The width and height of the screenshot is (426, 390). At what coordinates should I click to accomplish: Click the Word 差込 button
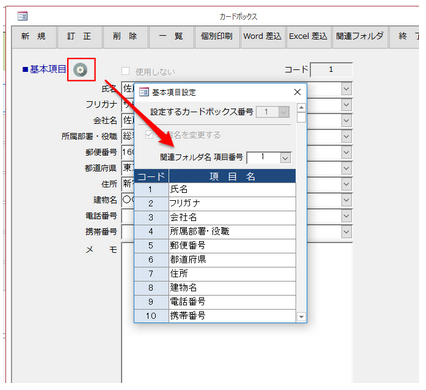263,37
